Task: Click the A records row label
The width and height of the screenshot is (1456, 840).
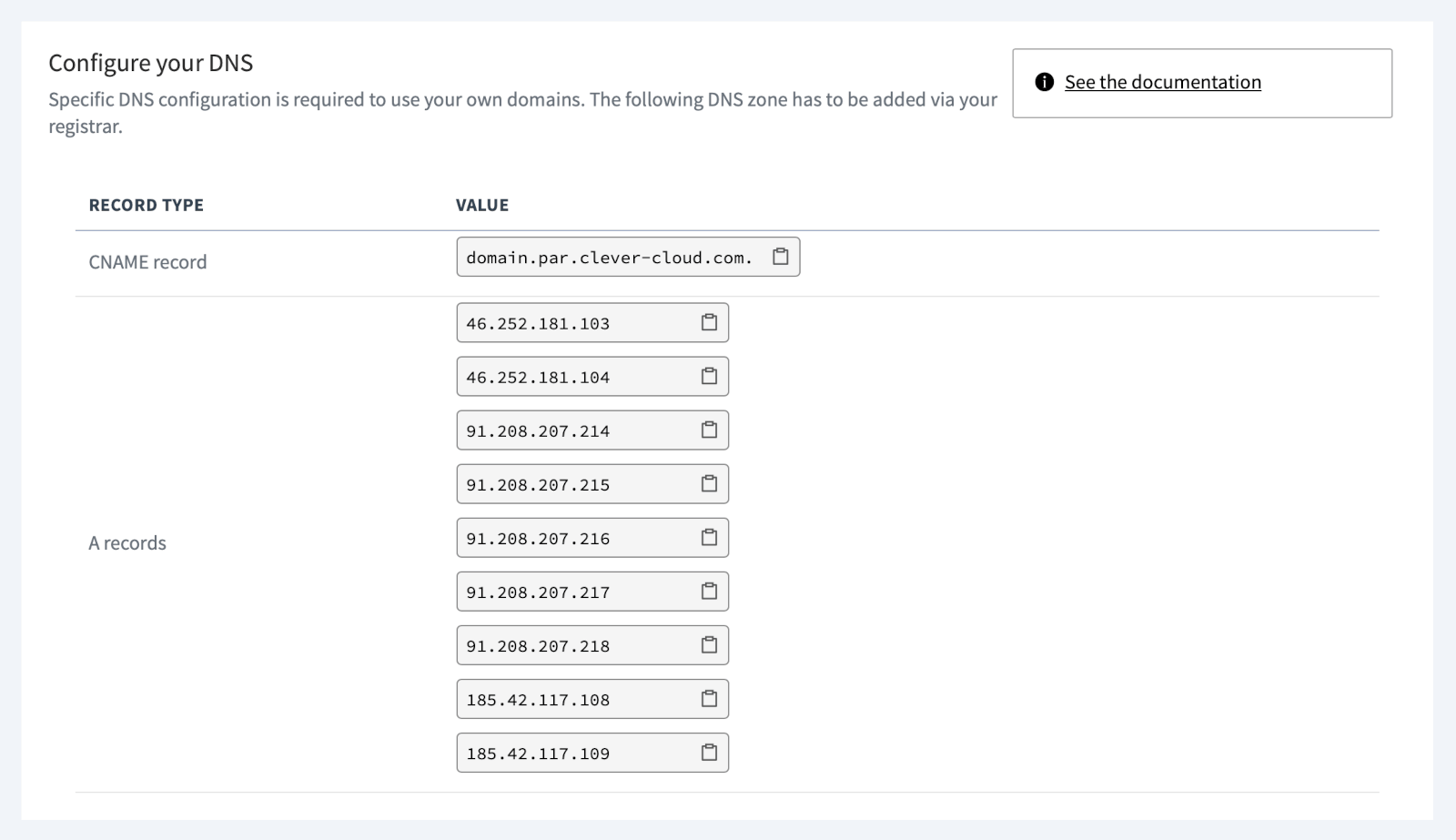Action: pos(126,542)
